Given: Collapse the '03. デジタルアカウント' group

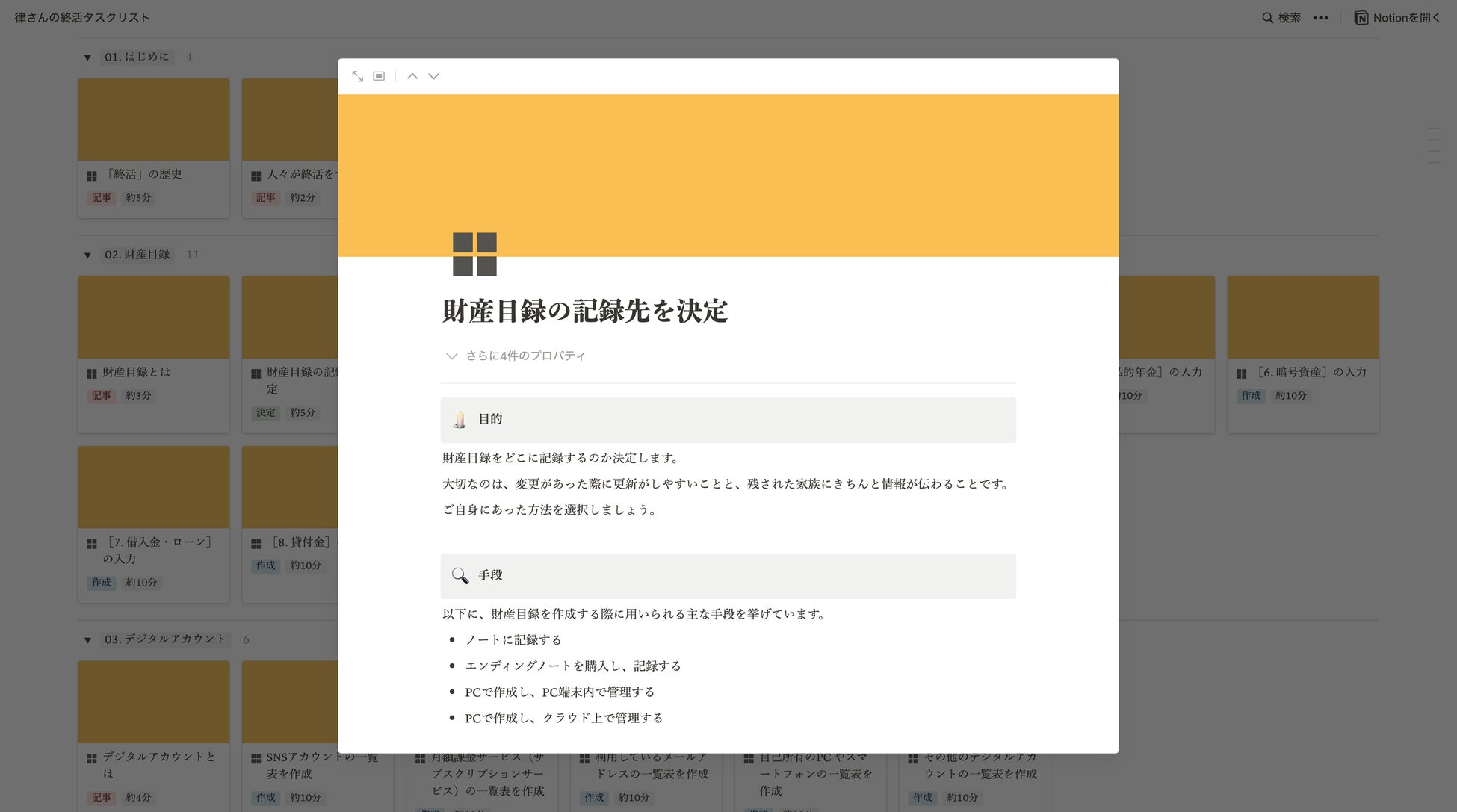Looking at the screenshot, I should click(x=87, y=640).
